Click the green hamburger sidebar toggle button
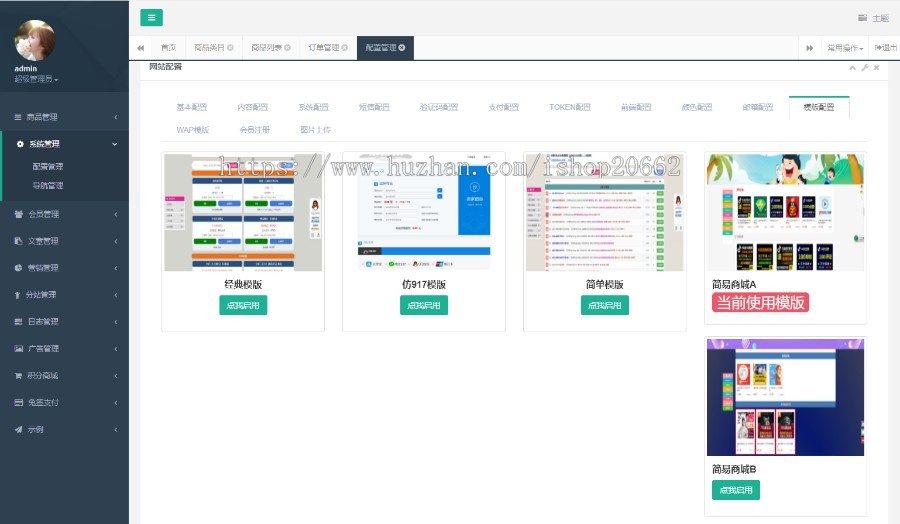The image size is (900, 524). click(152, 17)
